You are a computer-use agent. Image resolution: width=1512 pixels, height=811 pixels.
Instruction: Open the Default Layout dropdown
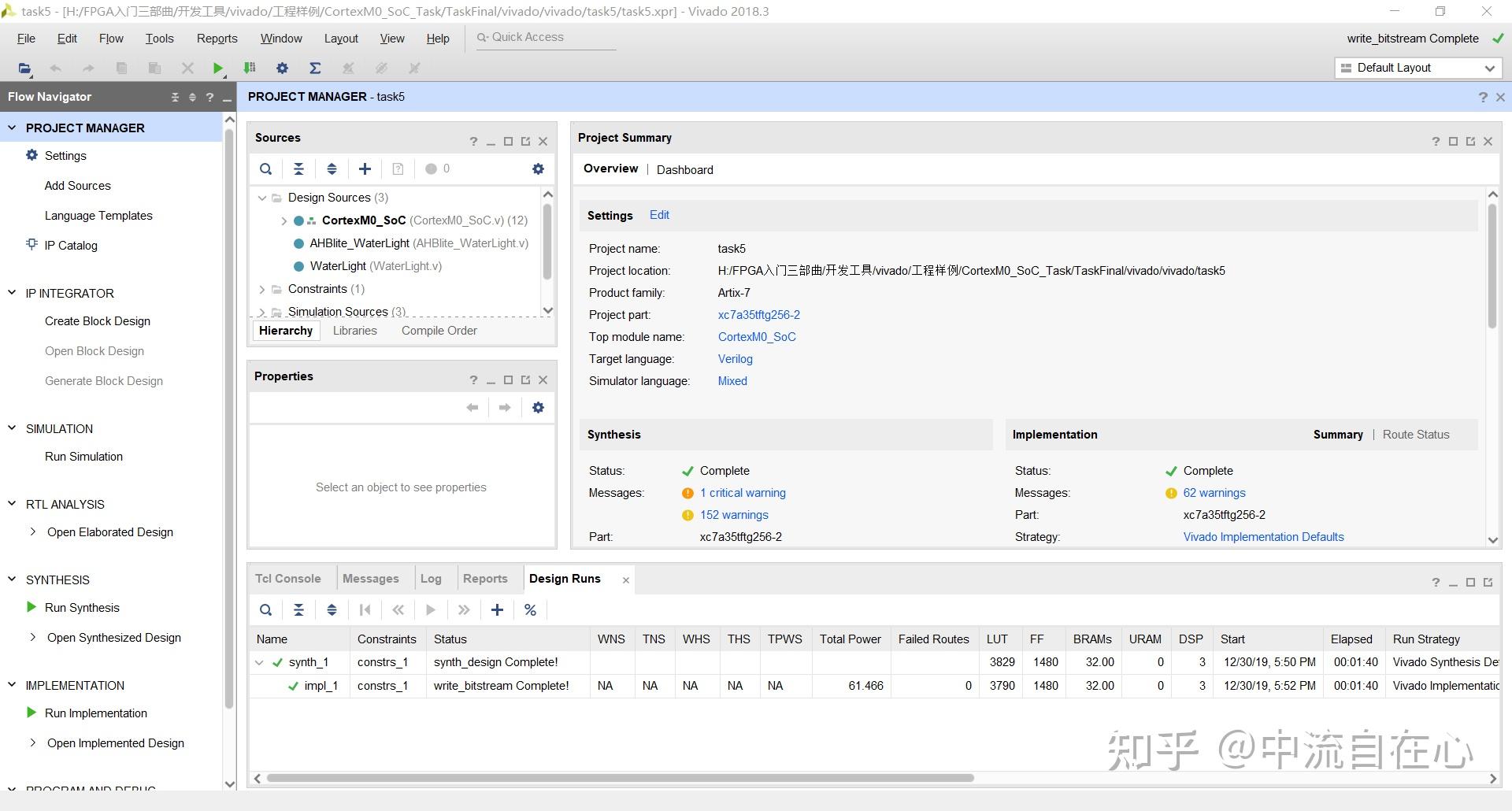tap(1417, 68)
